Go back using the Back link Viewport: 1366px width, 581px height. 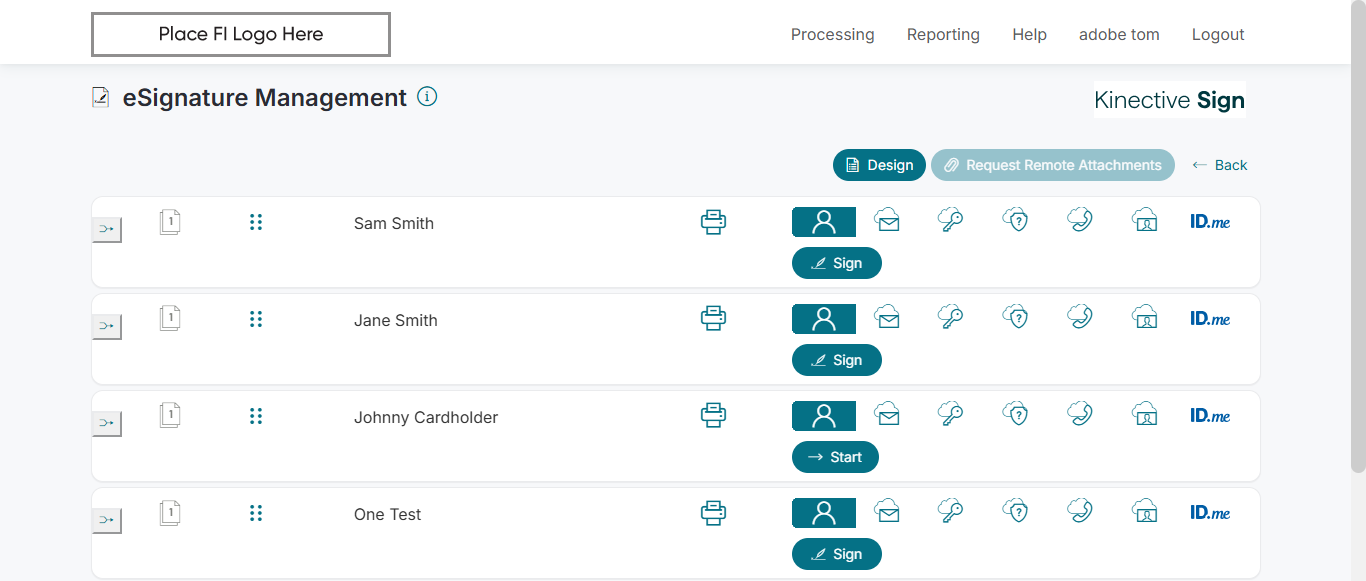pyautogui.click(x=1220, y=165)
